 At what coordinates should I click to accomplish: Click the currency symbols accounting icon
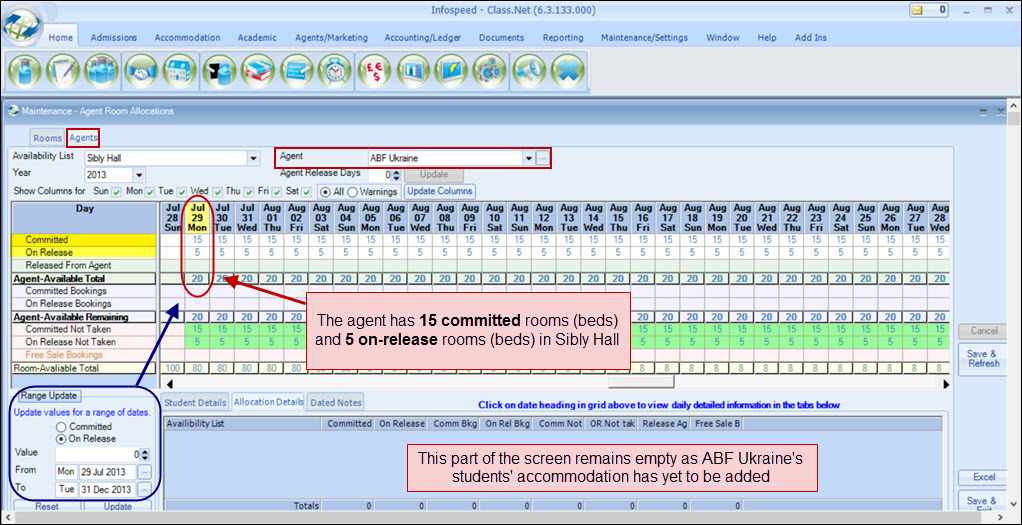pos(376,72)
